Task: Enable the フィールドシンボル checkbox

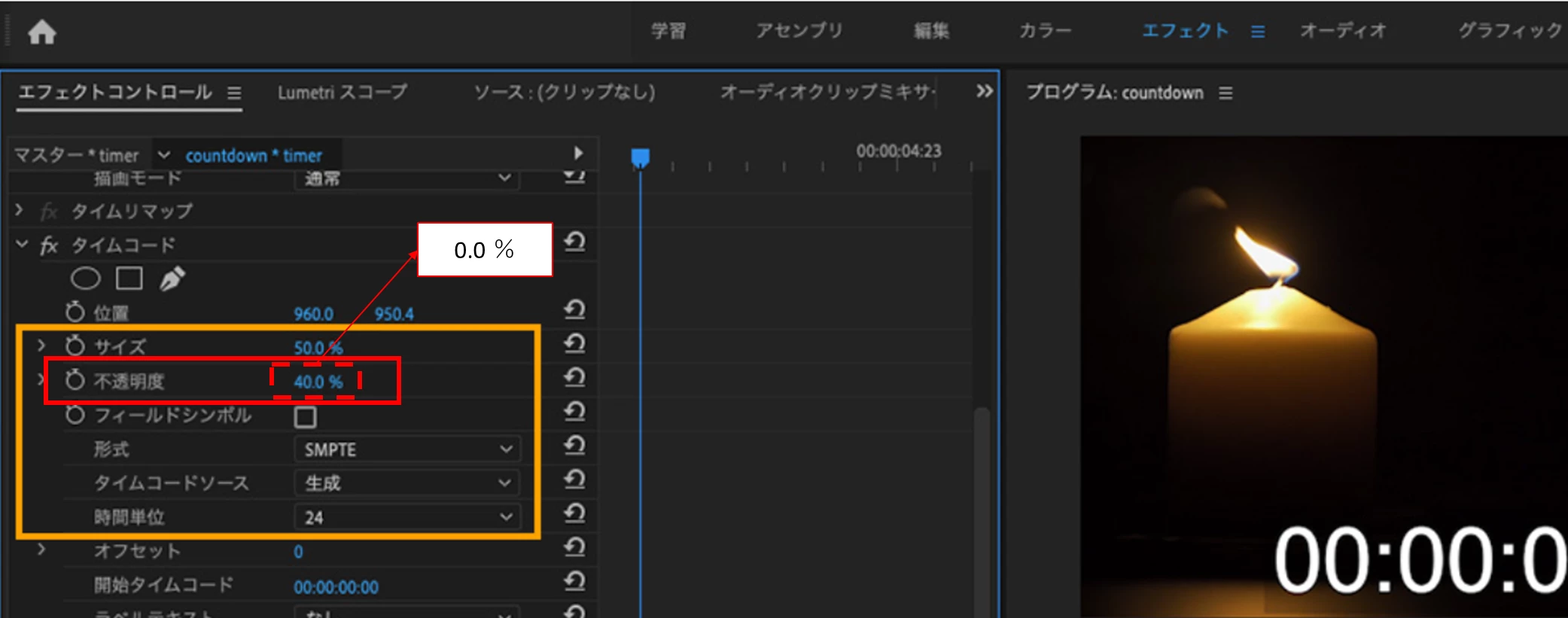Action: pos(305,416)
